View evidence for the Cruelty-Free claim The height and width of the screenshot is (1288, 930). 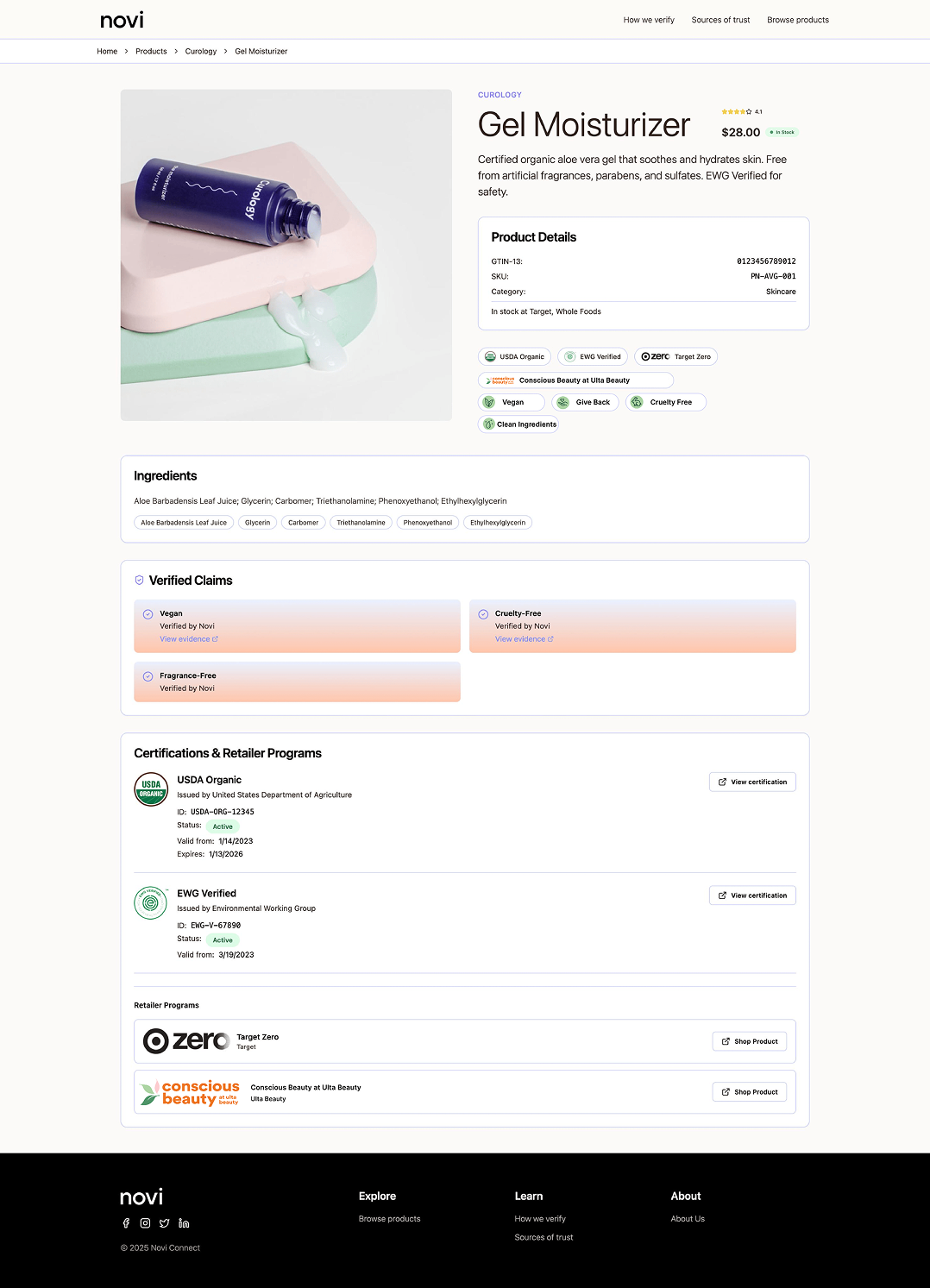coord(525,639)
